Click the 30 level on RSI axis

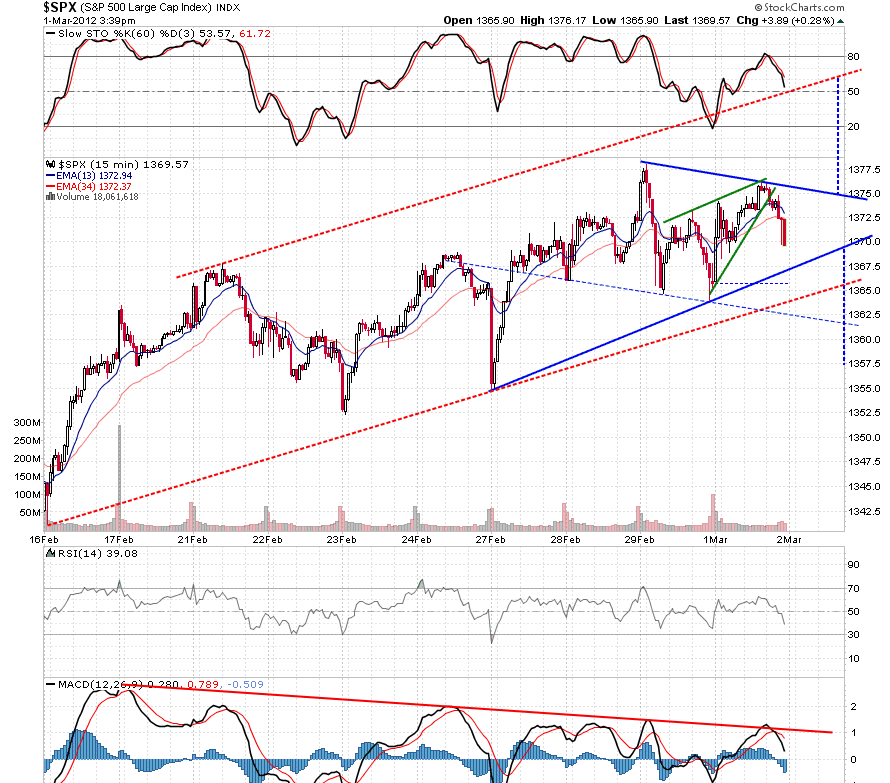[x=853, y=635]
